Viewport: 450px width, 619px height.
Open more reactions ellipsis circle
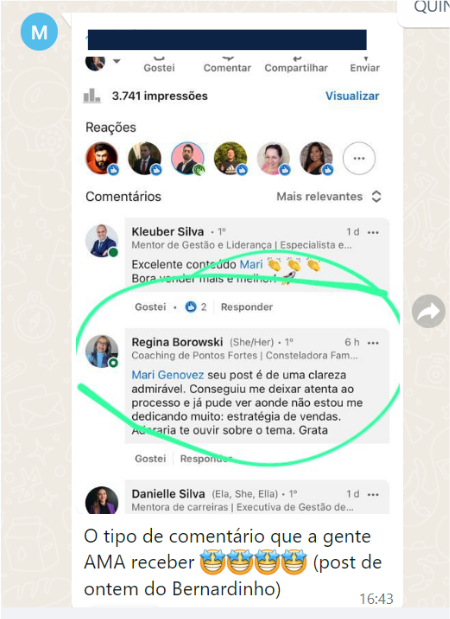[x=359, y=158]
